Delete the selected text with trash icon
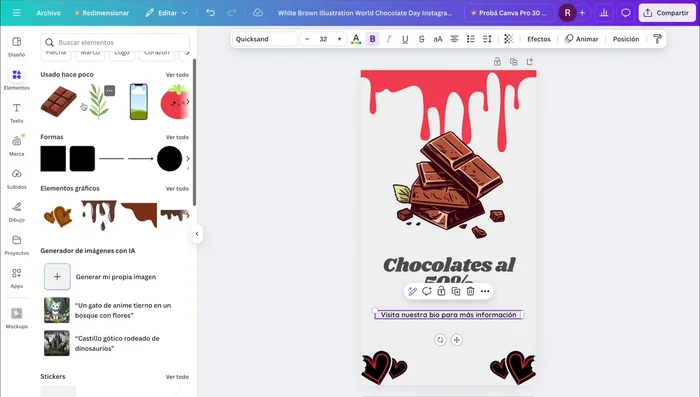Screen dimensions: 700x397 [470, 291]
